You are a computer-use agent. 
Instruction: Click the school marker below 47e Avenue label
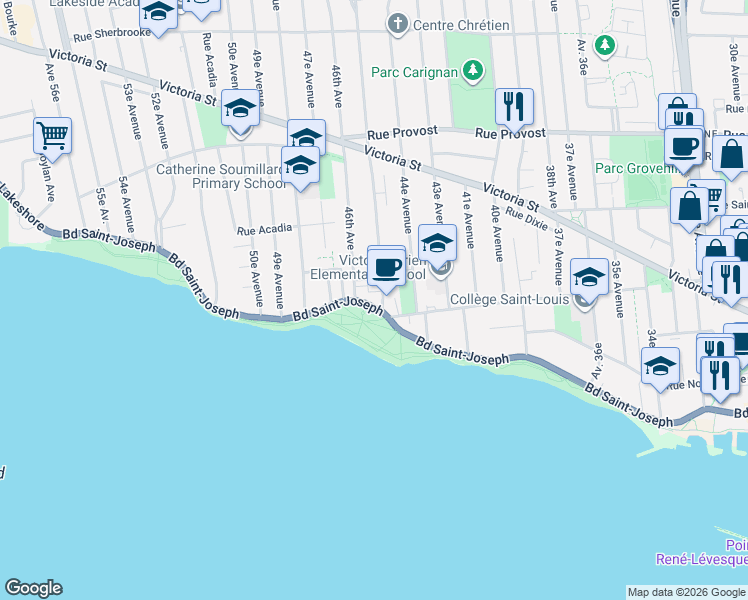pyautogui.click(x=306, y=137)
